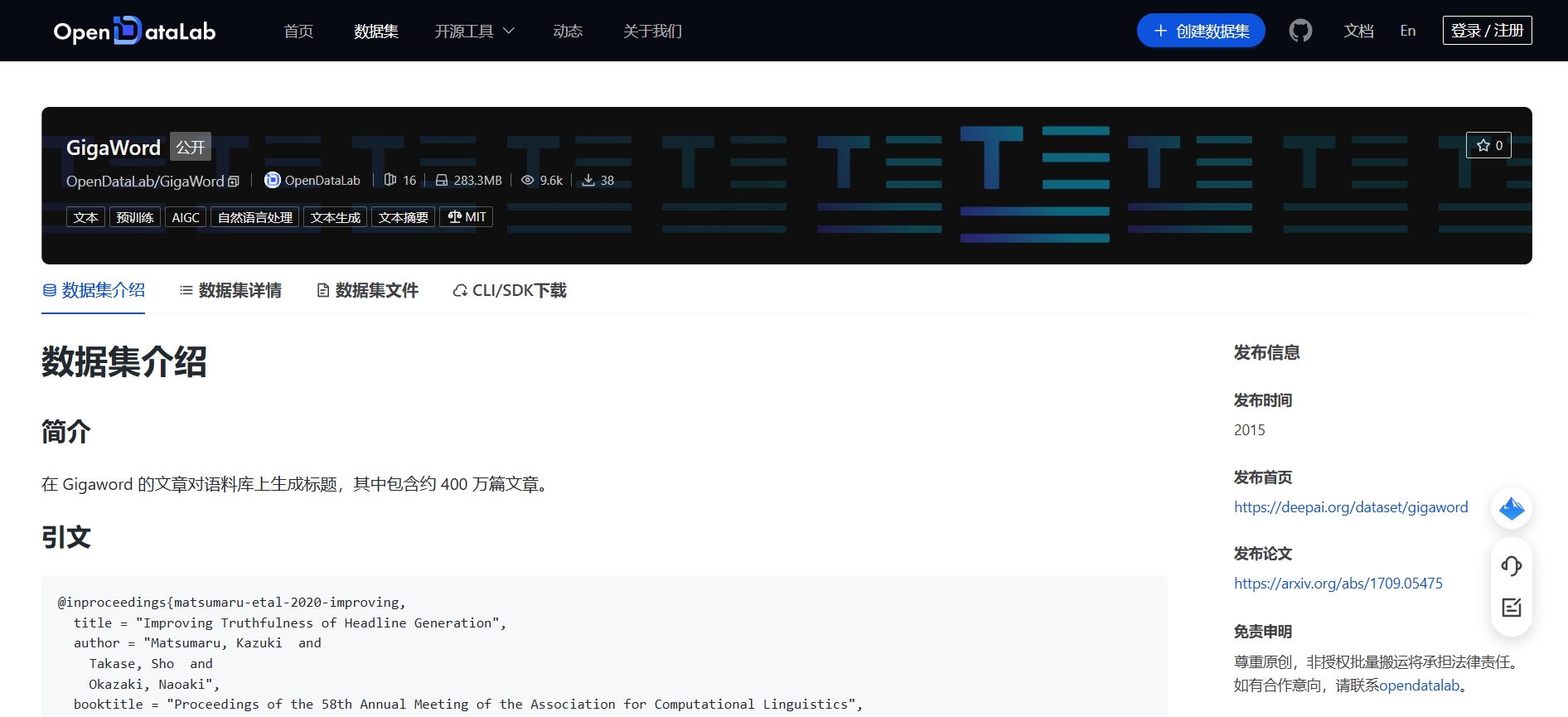This screenshot has width=1568, height=717.
Task: Click the 数据集介绍 main heading
Action: [x=124, y=362]
